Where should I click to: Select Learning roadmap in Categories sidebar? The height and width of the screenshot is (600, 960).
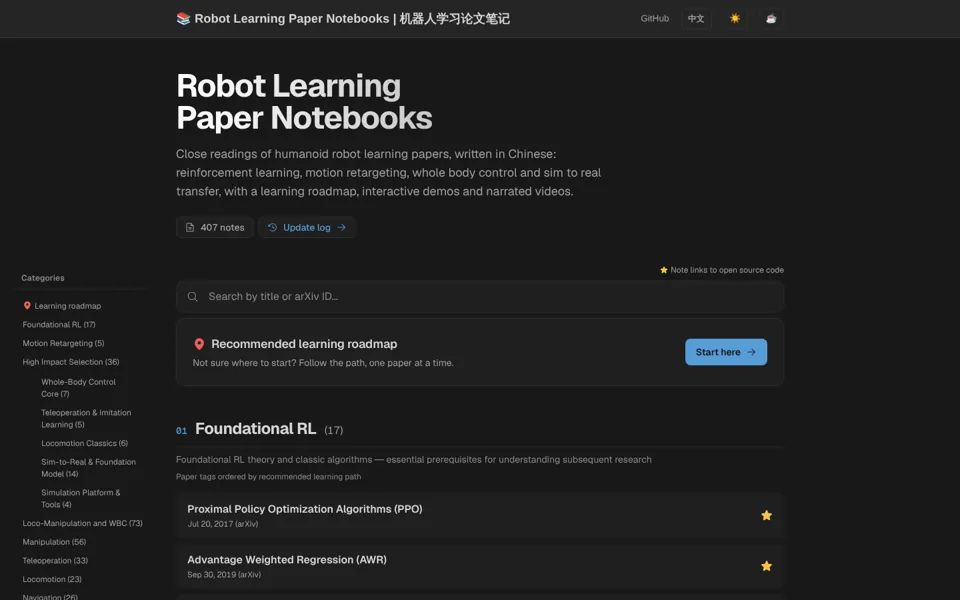[x=67, y=306]
